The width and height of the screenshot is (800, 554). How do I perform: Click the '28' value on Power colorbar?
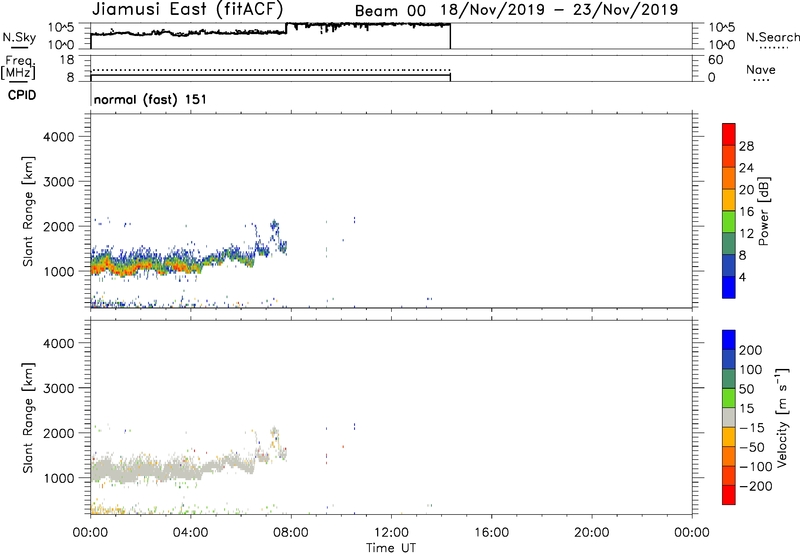pos(746,146)
